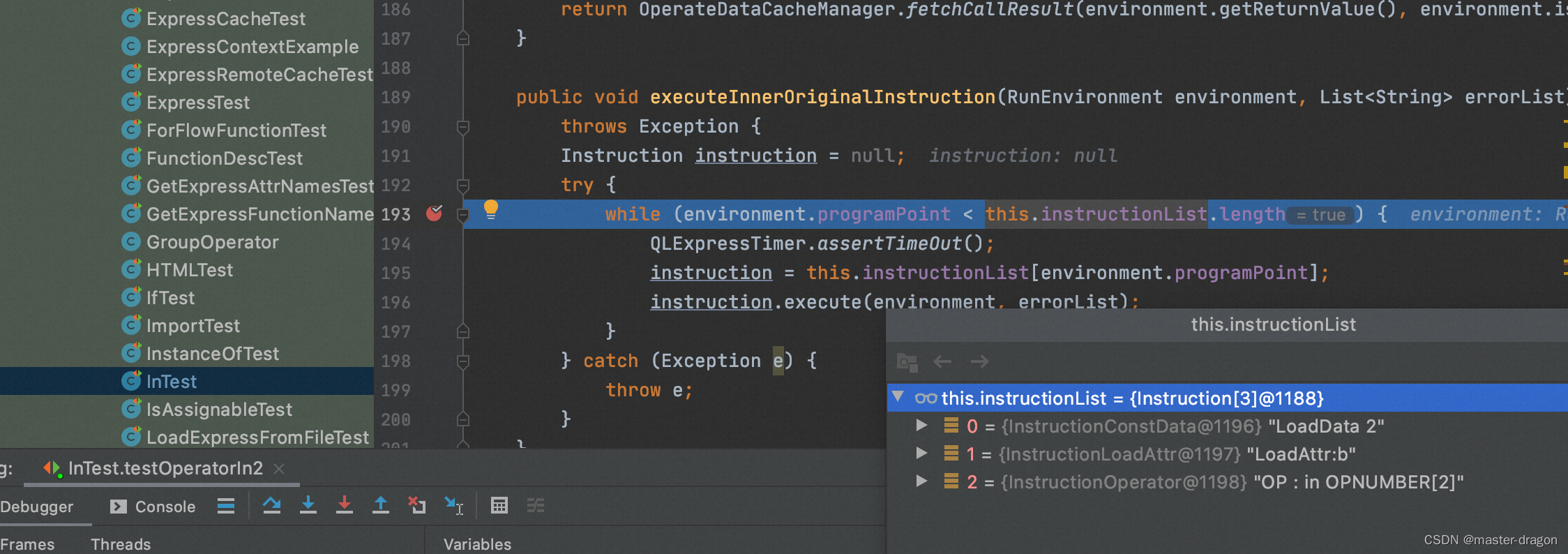Toggle code fold marker at line 190
Screen dimensions: 1568x554
pos(462,127)
